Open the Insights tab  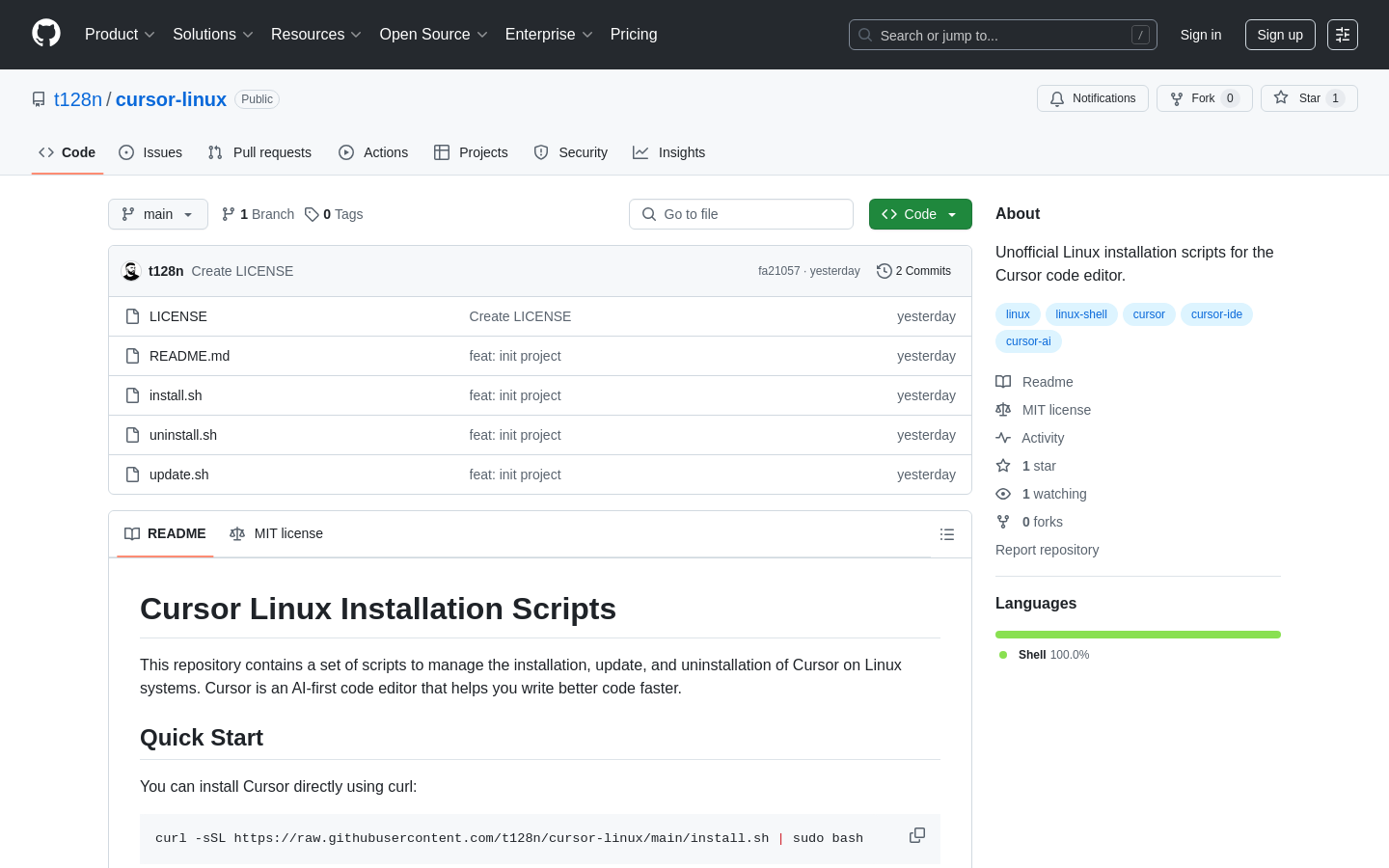[x=669, y=152]
